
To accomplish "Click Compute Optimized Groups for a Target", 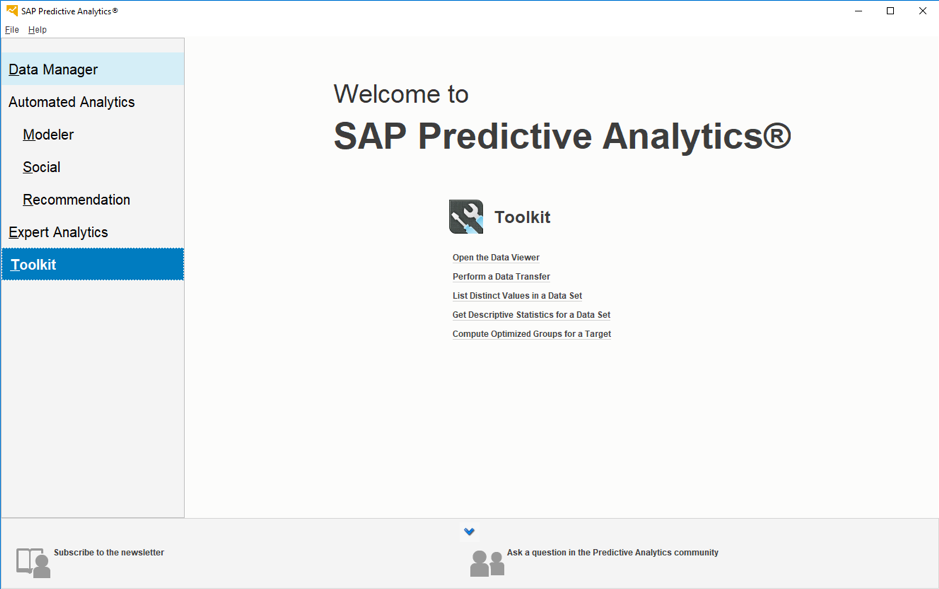I will [530, 333].
